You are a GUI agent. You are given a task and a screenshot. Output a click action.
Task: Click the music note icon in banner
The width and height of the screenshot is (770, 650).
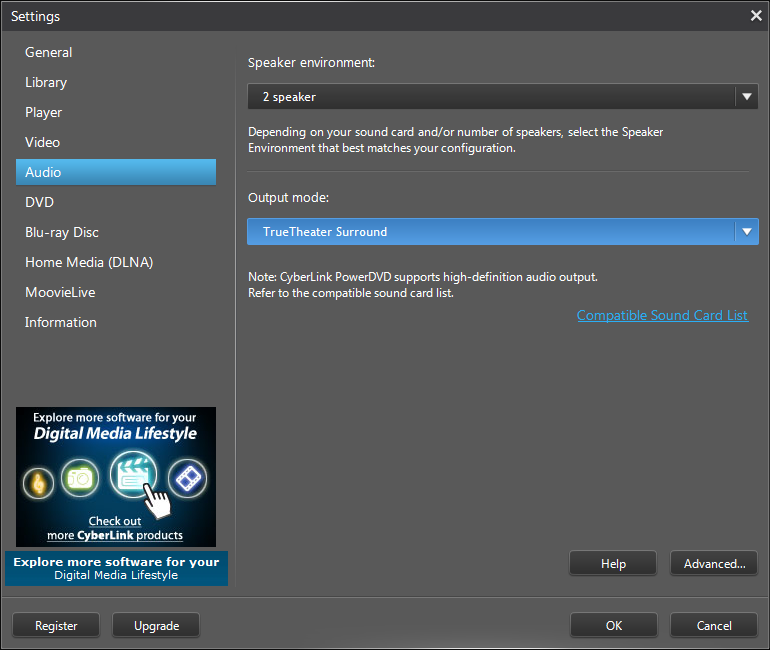coord(39,481)
